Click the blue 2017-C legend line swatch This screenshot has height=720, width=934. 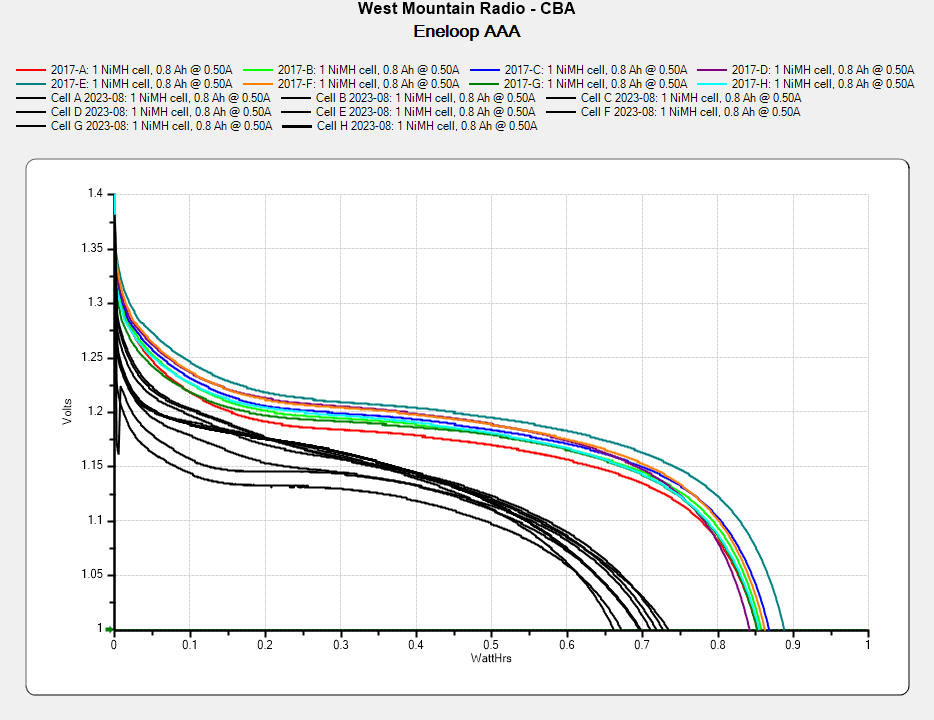[x=486, y=70]
